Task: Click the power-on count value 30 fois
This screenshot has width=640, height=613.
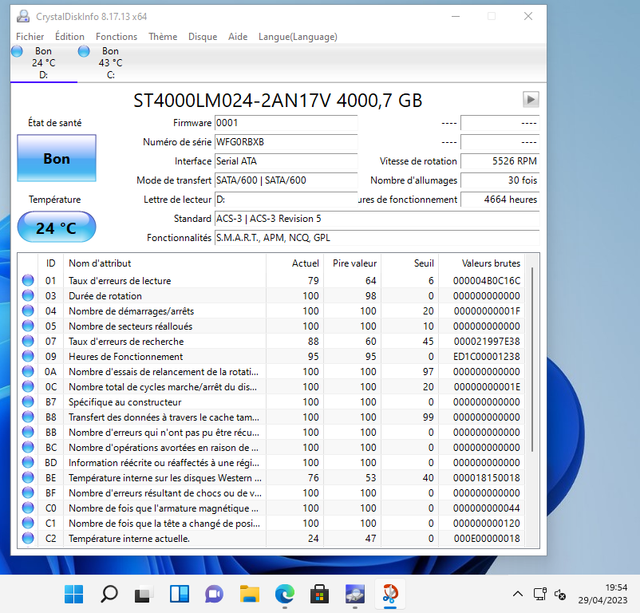Action: pyautogui.click(x=500, y=180)
